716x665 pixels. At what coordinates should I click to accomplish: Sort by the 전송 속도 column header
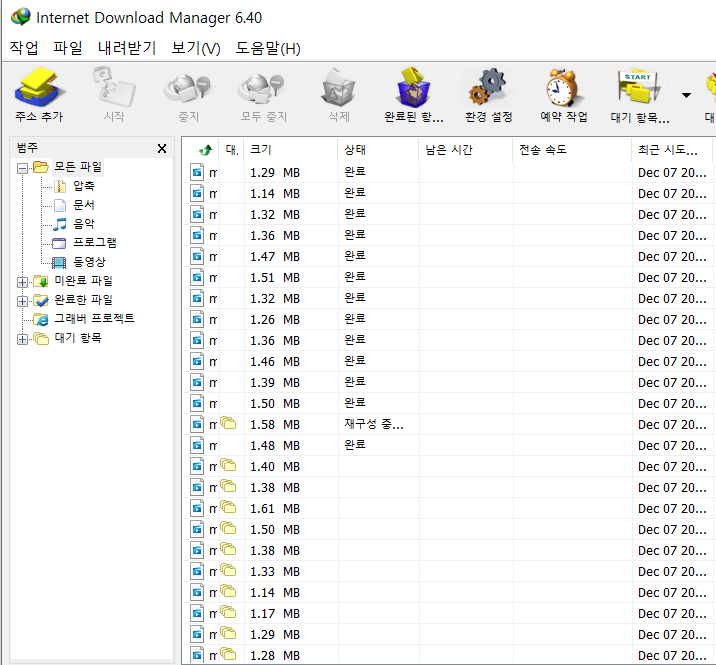tap(573, 149)
